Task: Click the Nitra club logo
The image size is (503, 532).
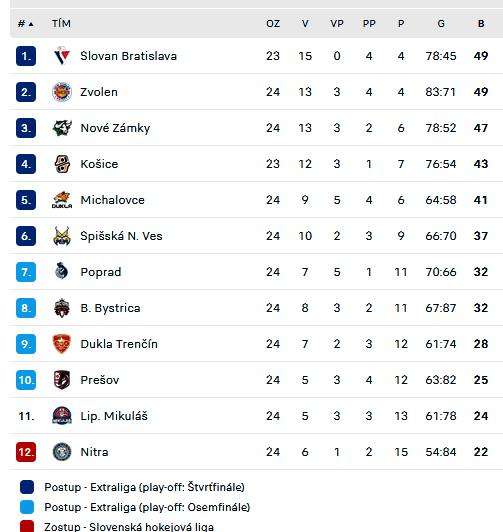Action: click(62, 452)
